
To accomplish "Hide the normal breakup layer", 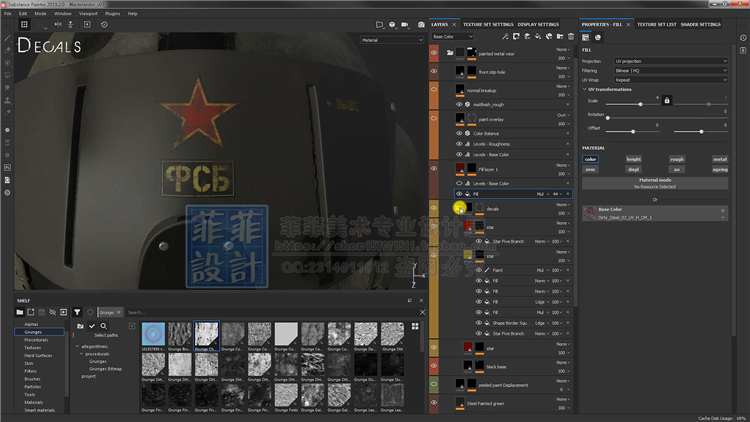I will pyautogui.click(x=434, y=89).
